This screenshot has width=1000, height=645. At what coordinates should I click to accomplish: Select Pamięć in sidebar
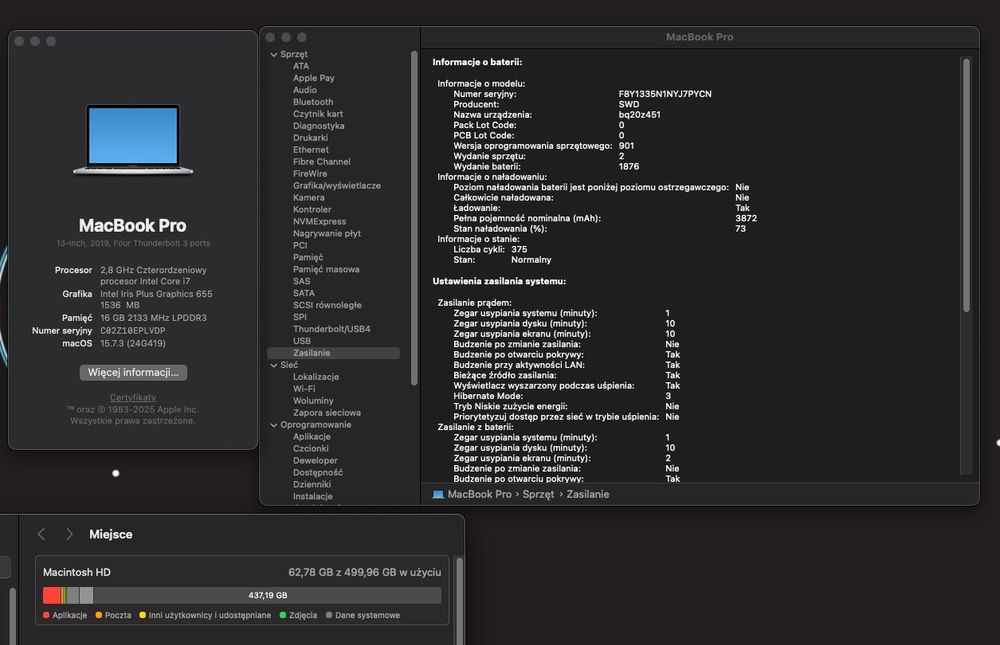click(x=307, y=257)
